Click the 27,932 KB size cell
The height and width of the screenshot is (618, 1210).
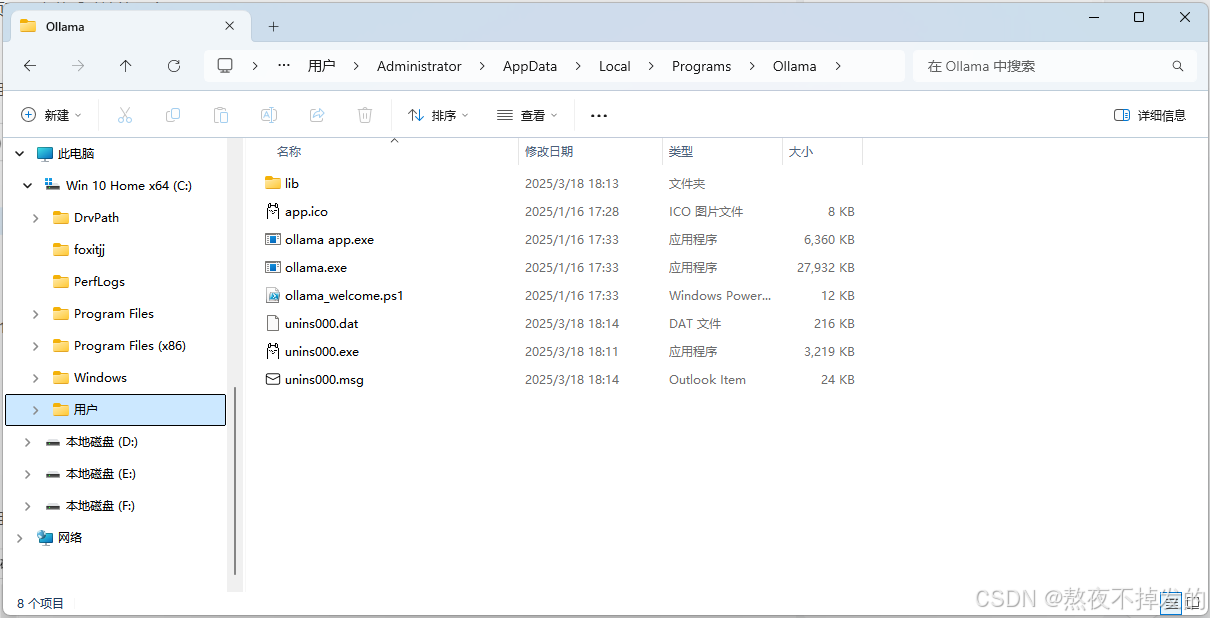point(825,268)
